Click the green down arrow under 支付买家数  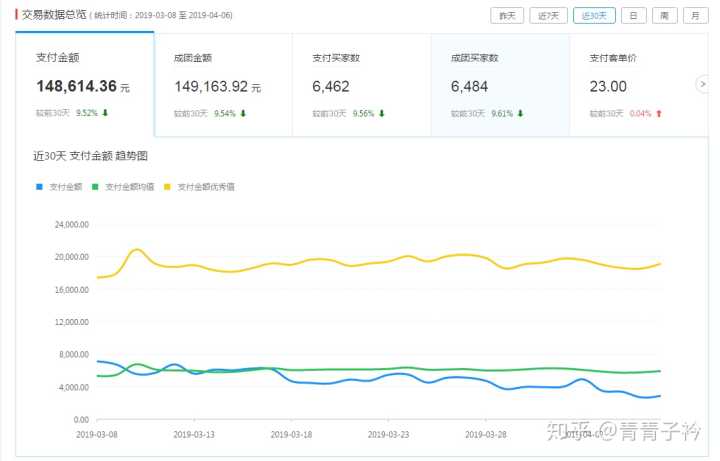click(x=381, y=113)
